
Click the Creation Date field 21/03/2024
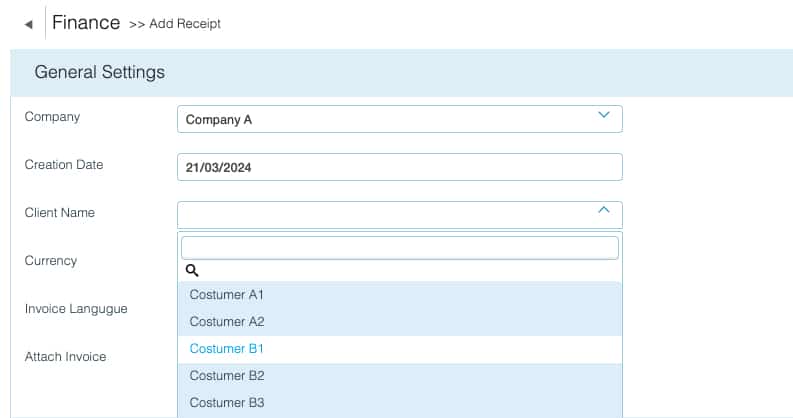(x=400, y=167)
